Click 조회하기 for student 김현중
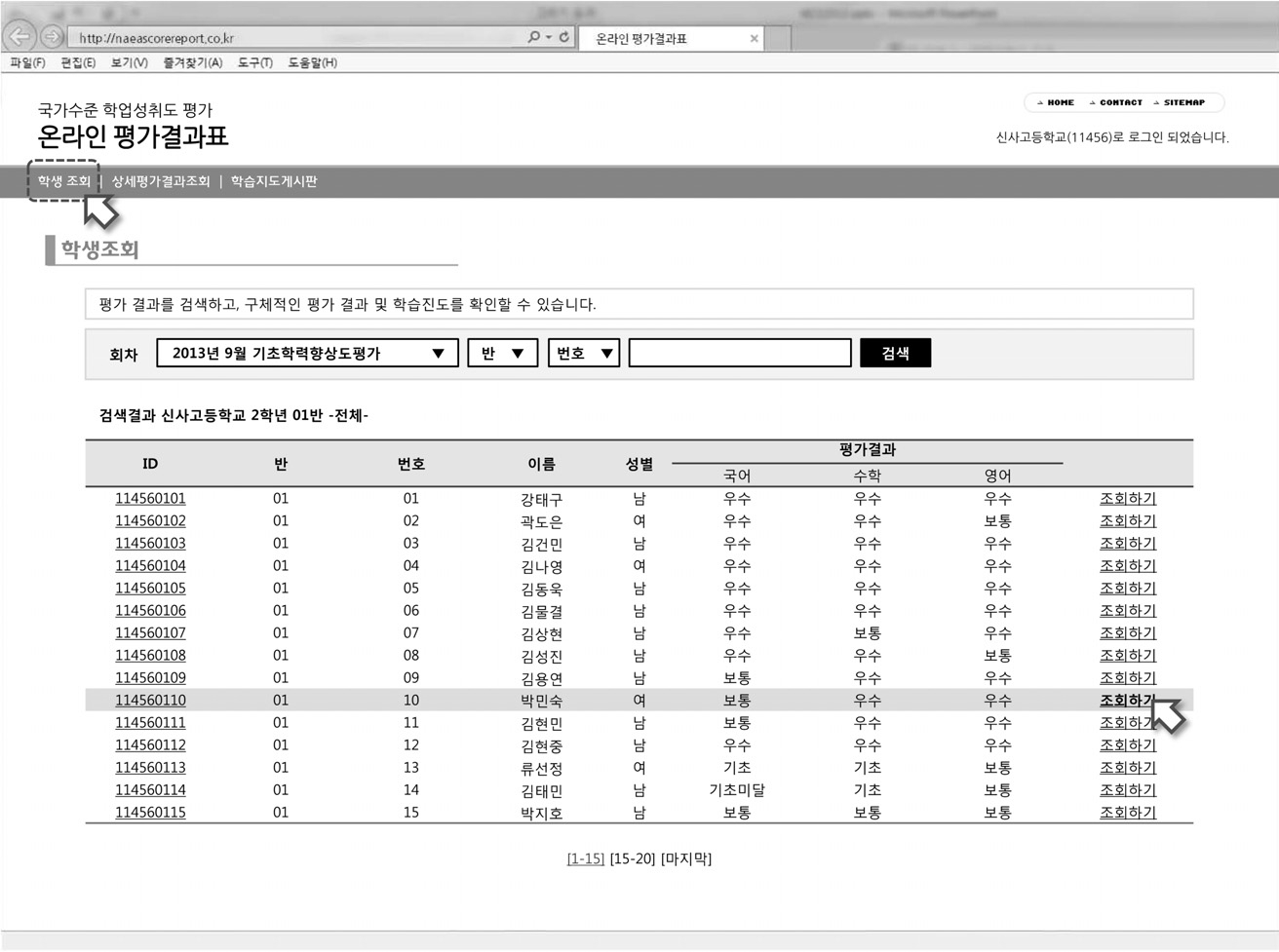1279x952 pixels. 1128,745
